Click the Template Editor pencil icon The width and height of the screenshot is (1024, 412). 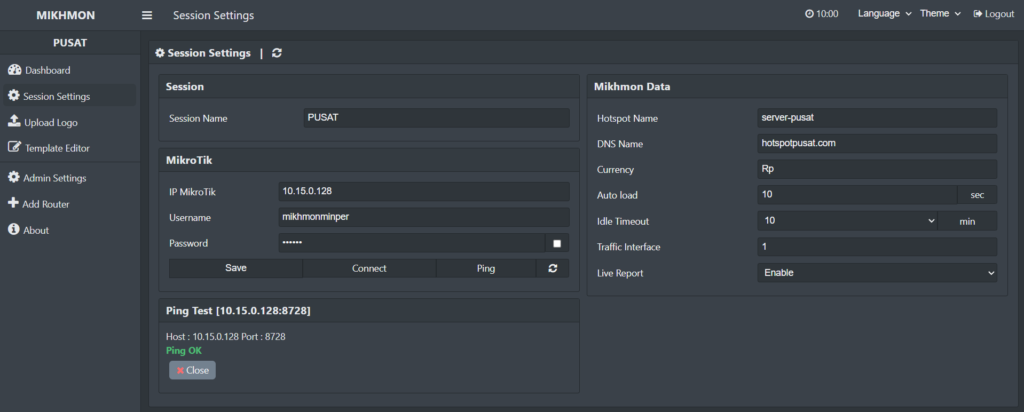(14, 148)
